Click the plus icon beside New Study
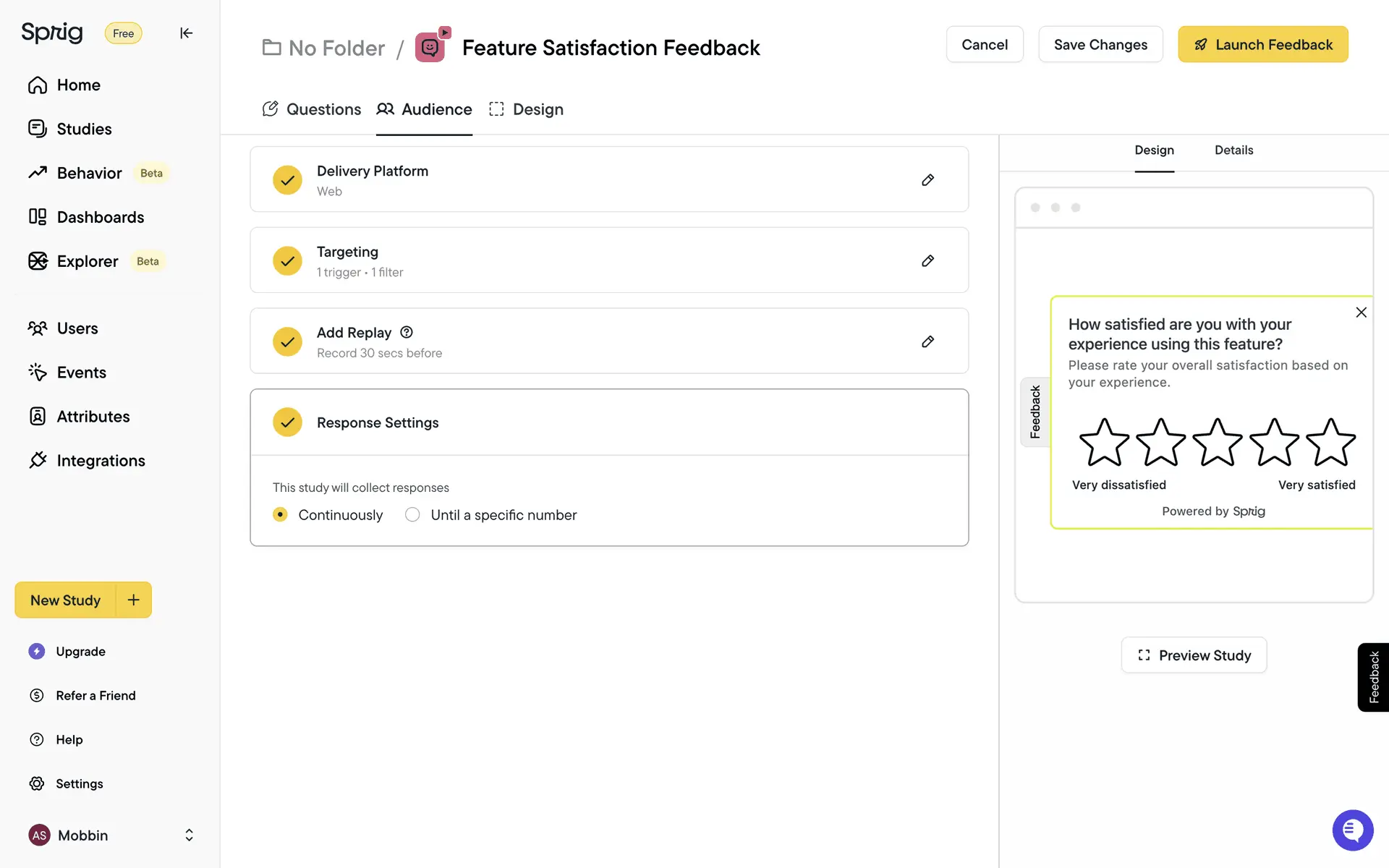Image resolution: width=1389 pixels, height=868 pixels. [x=134, y=600]
